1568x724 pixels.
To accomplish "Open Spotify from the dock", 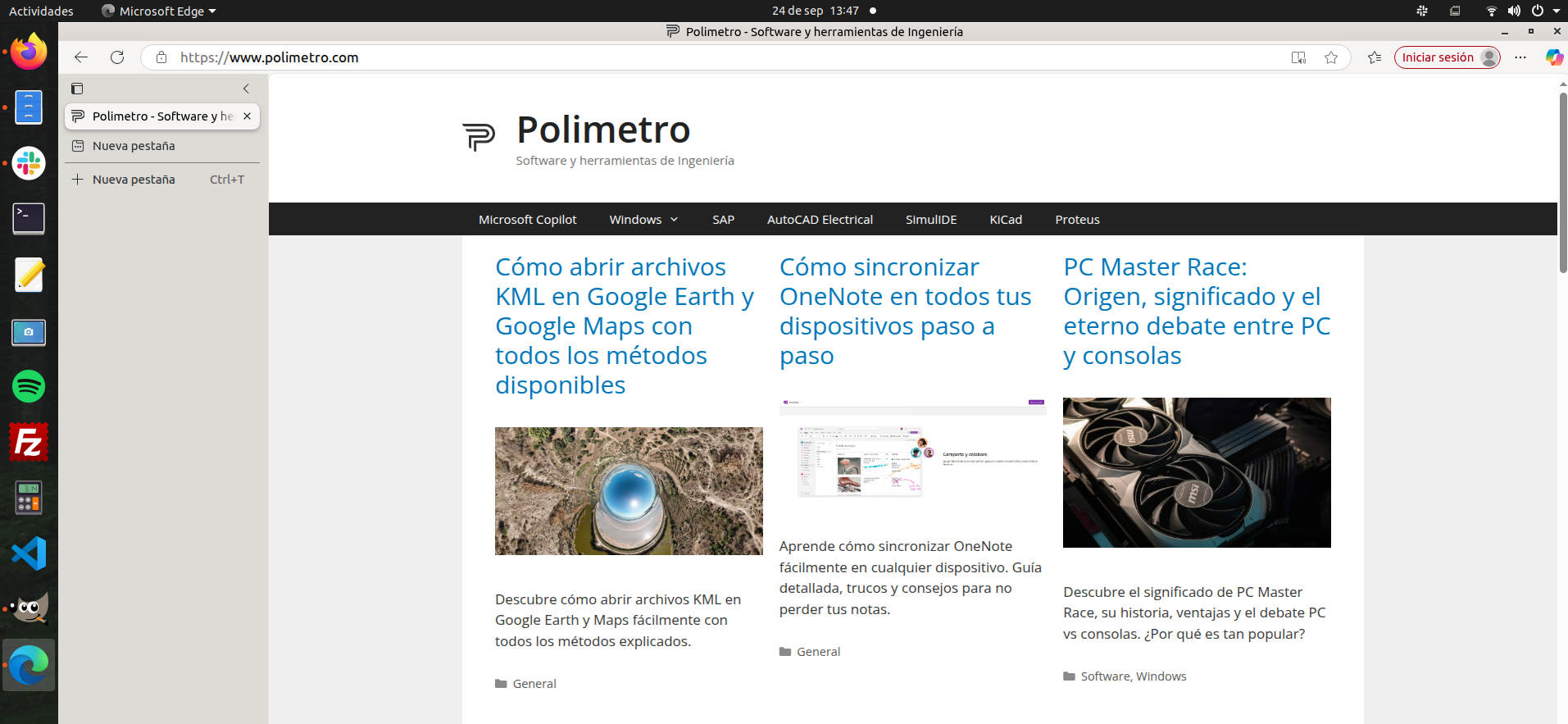I will (29, 386).
